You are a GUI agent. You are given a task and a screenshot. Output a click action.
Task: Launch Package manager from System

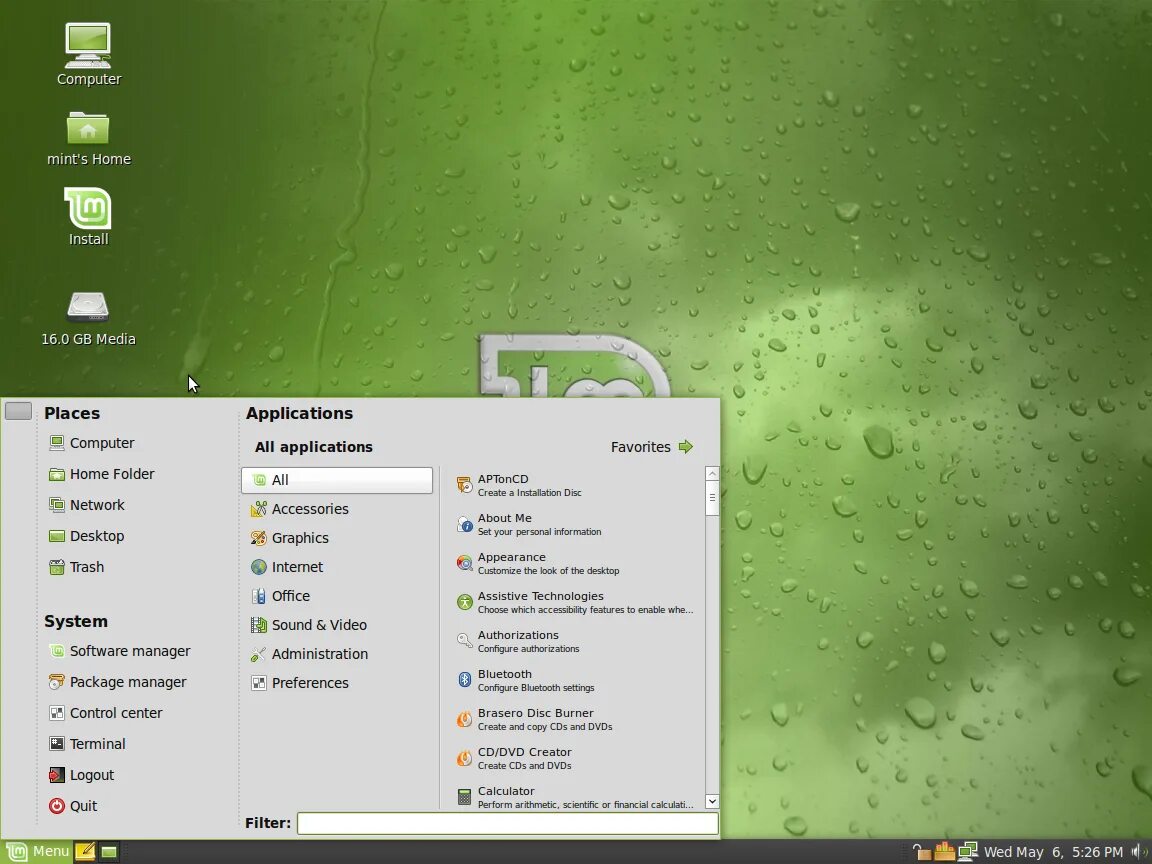coord(118,682)
